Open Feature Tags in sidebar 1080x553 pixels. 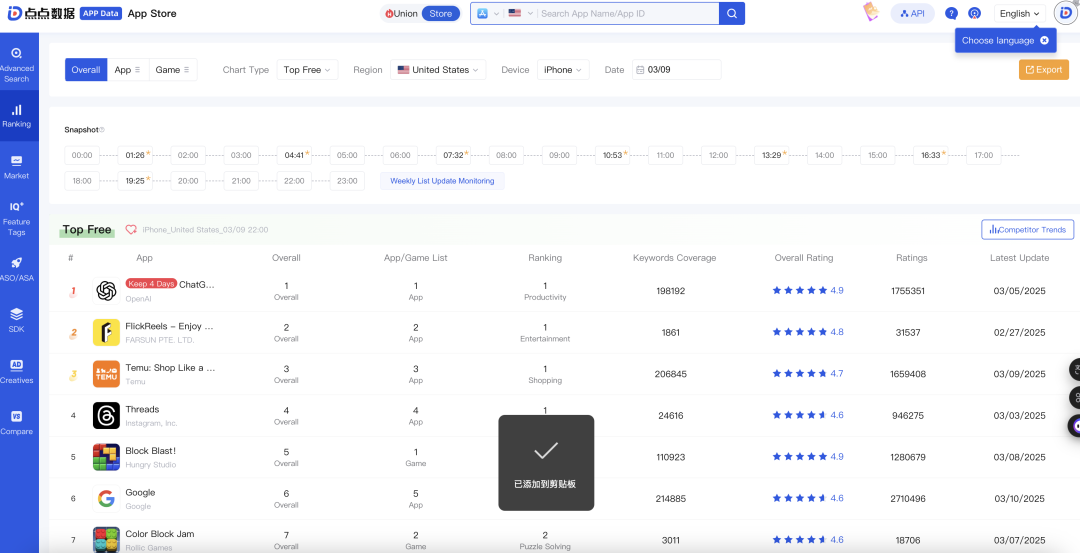[17, 219]
